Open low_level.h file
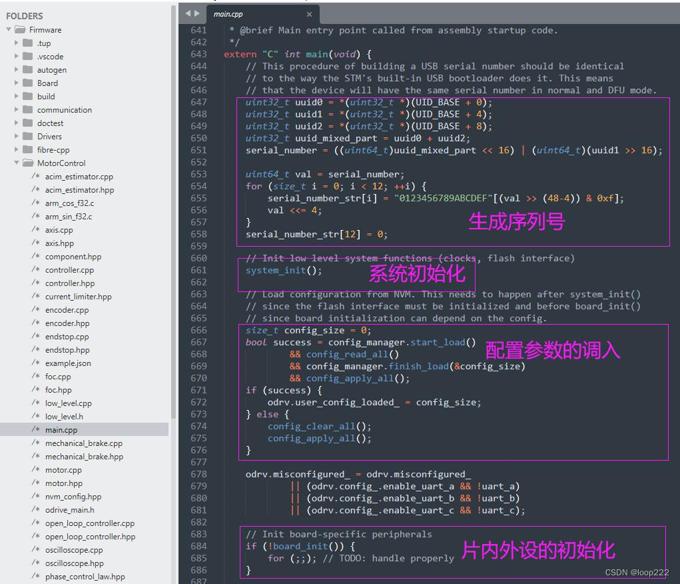The image size is (680, 584). 64,417
